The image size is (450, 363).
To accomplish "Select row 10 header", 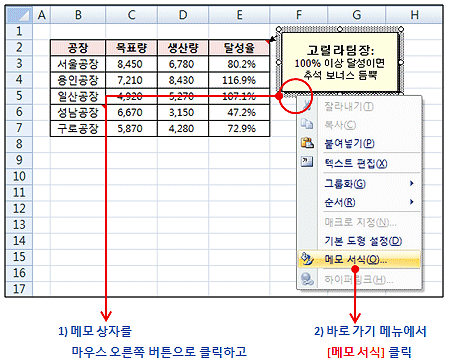I will (x=19, y=176).
